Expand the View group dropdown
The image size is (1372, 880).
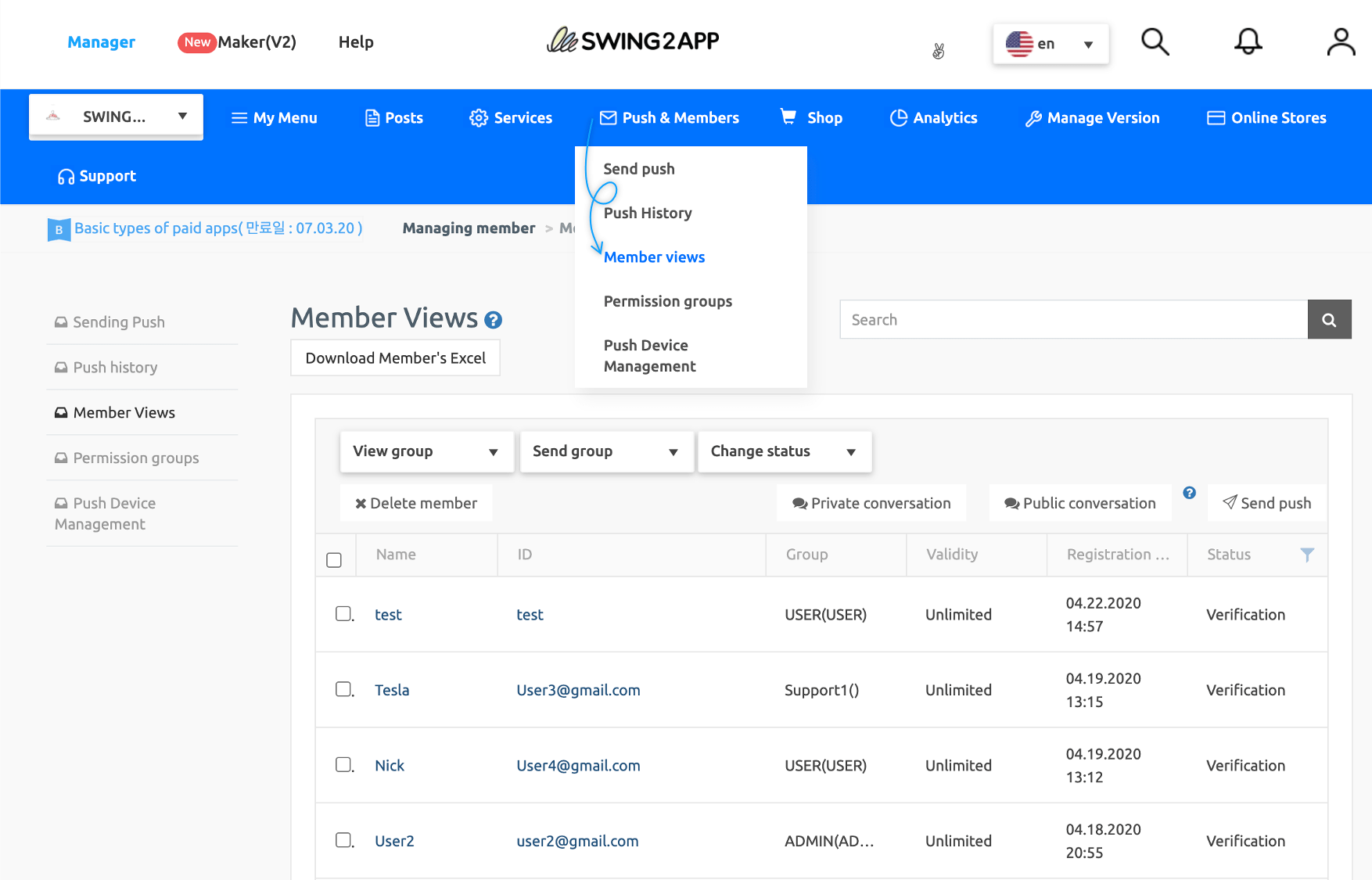point(426,451)
